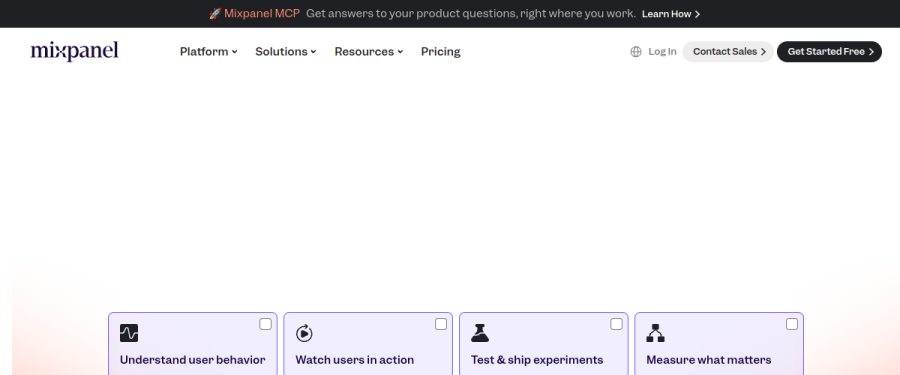The width and height of the screenshot is (900, 375).
Task: Click the waveform icon on Understand user behavior
Action: [x=129, y=333]
